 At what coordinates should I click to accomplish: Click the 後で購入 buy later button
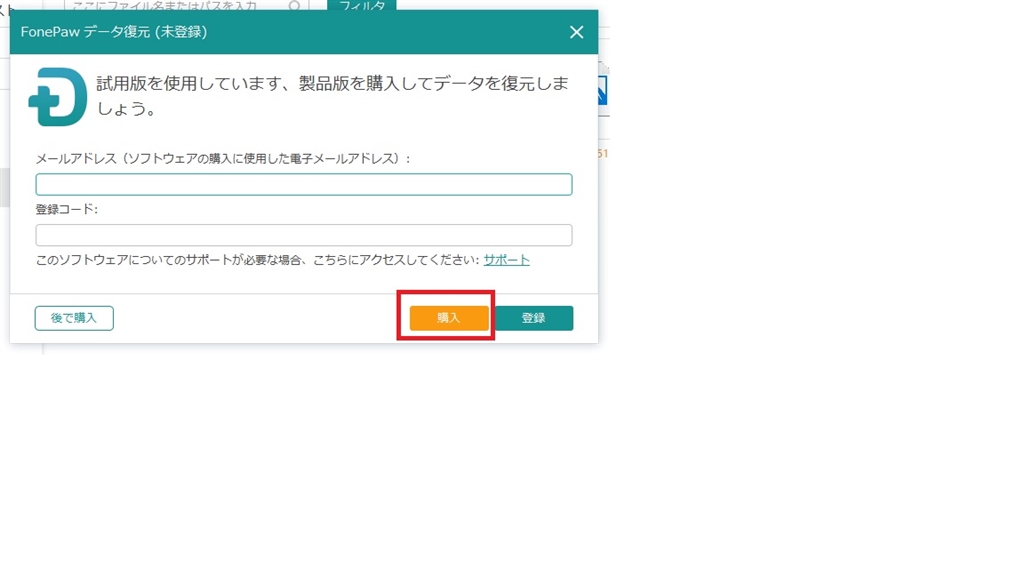click(x=74, y=318)
